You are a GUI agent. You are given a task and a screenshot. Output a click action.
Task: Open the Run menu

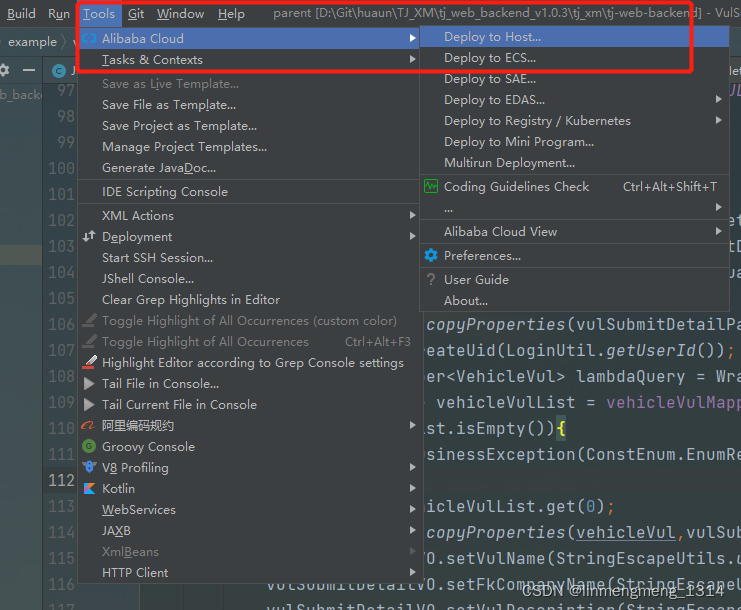point(59,14)
